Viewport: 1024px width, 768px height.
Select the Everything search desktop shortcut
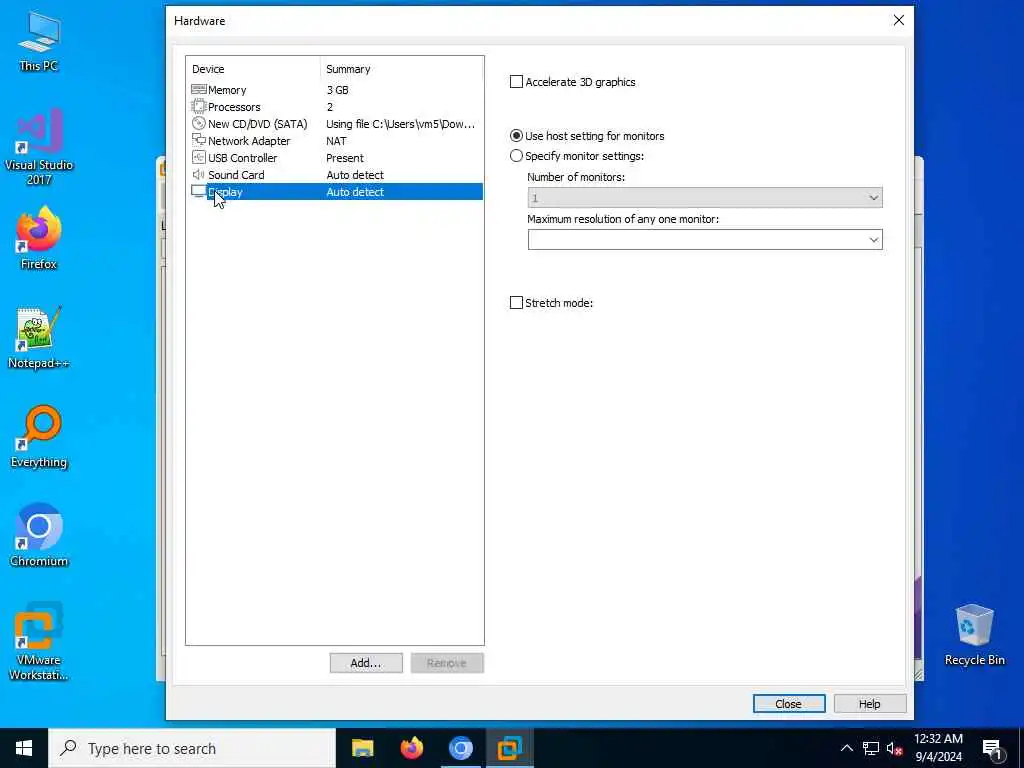click(x=39, y=437)
